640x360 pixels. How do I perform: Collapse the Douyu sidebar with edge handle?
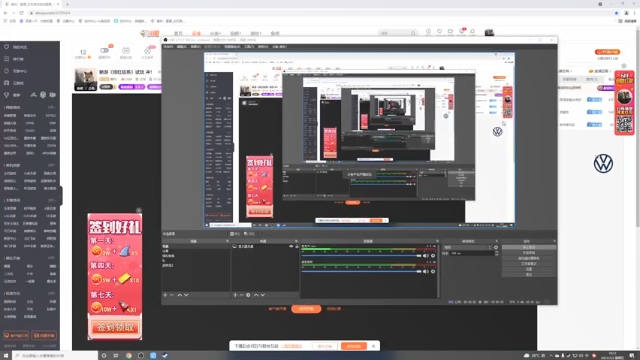[61, 196]
